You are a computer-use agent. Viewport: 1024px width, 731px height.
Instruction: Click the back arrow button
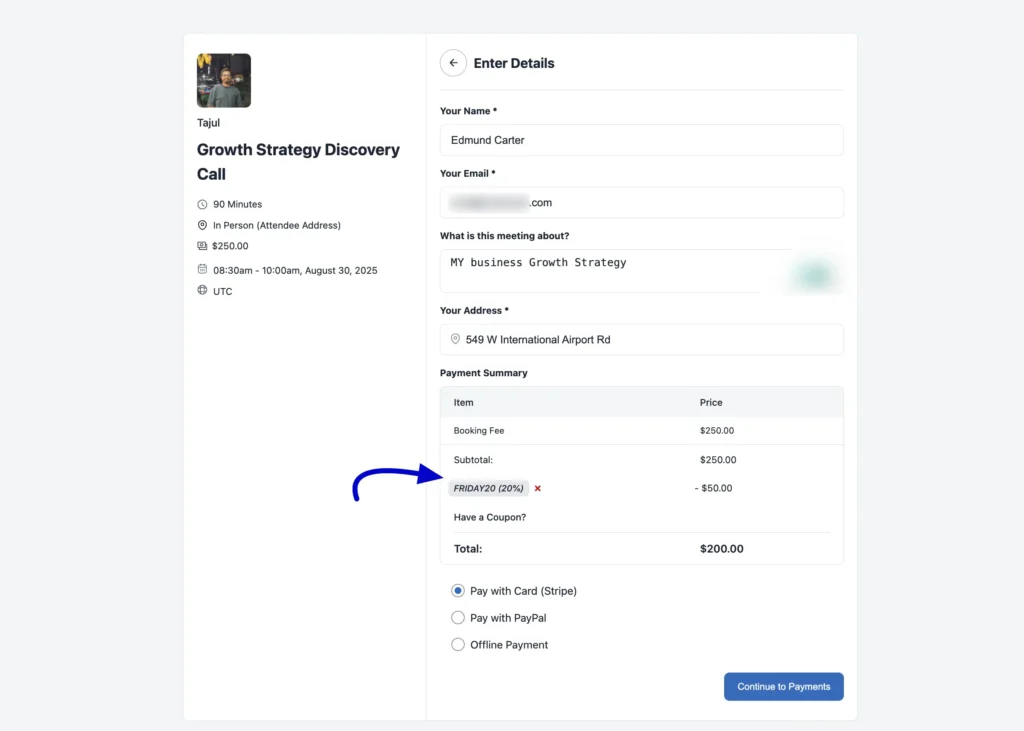(x=453, y=63)
